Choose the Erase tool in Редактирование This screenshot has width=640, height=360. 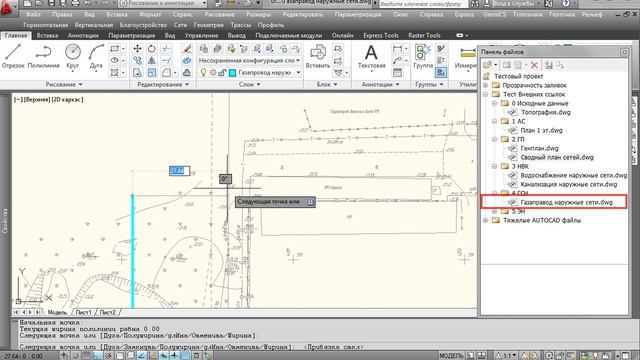187,49
